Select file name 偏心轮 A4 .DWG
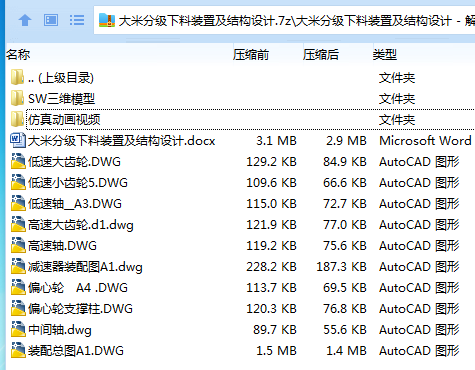The width and height of the screenshot is (475, 370). coord(78,288)
